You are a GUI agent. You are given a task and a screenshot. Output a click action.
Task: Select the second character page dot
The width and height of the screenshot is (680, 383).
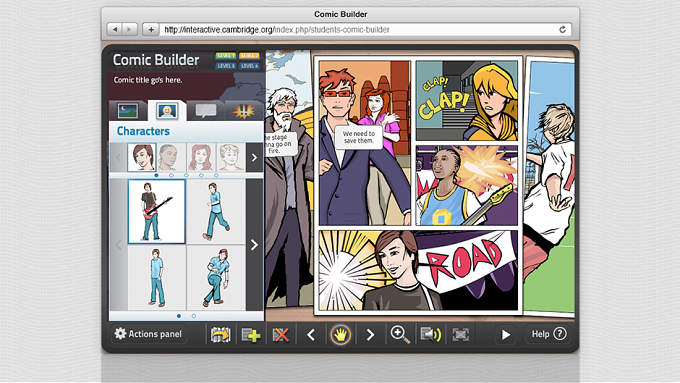[x=171, y=175]
